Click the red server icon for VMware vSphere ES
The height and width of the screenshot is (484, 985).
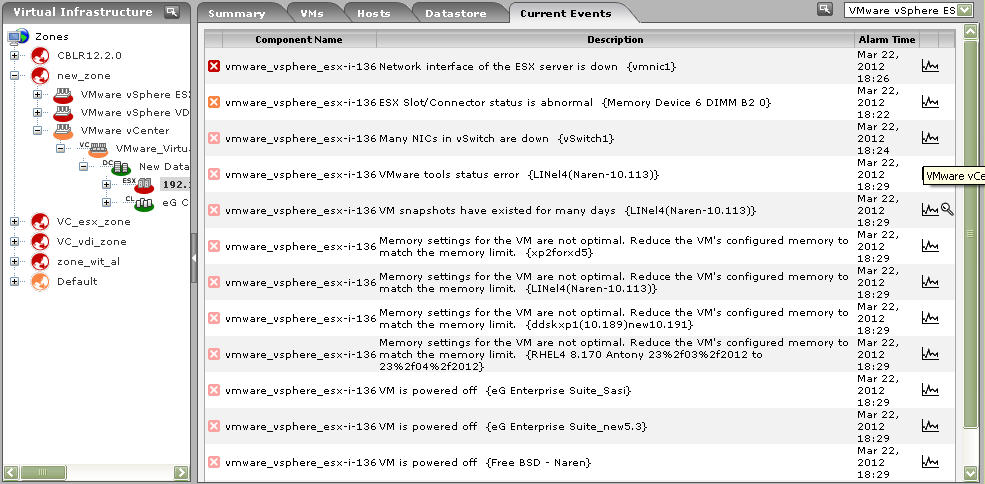[63, 96]
